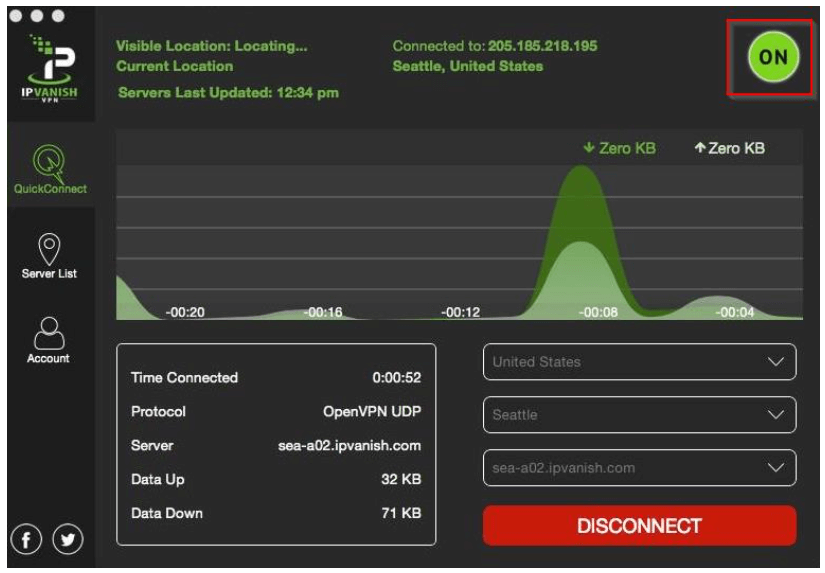Click the -00:08 marker on the graph

[598, 313]
